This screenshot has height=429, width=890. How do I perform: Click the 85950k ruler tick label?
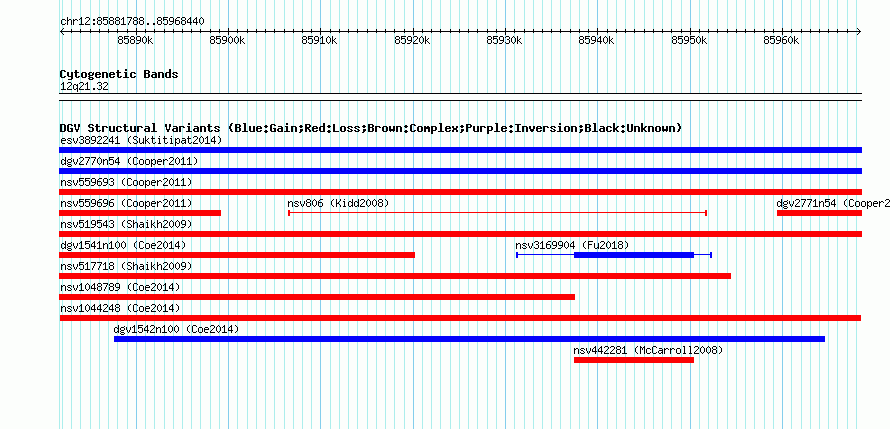689,40
